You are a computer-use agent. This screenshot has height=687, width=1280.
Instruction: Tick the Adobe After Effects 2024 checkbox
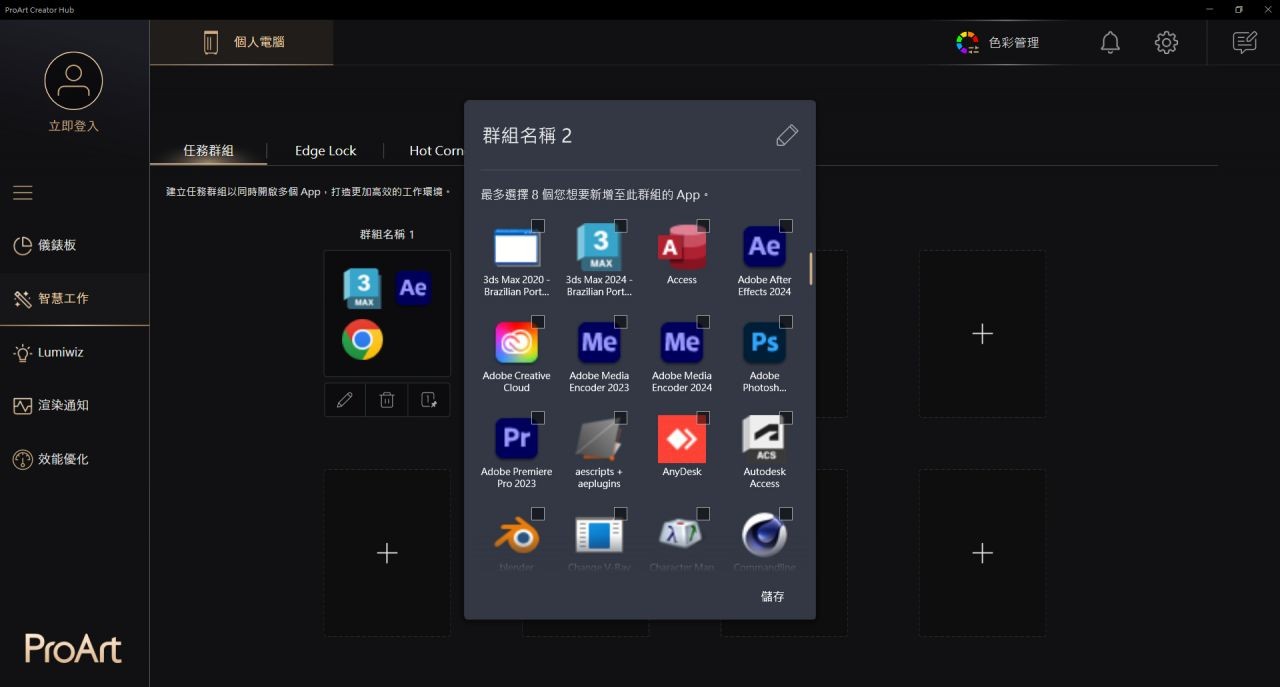coord(786,226)
